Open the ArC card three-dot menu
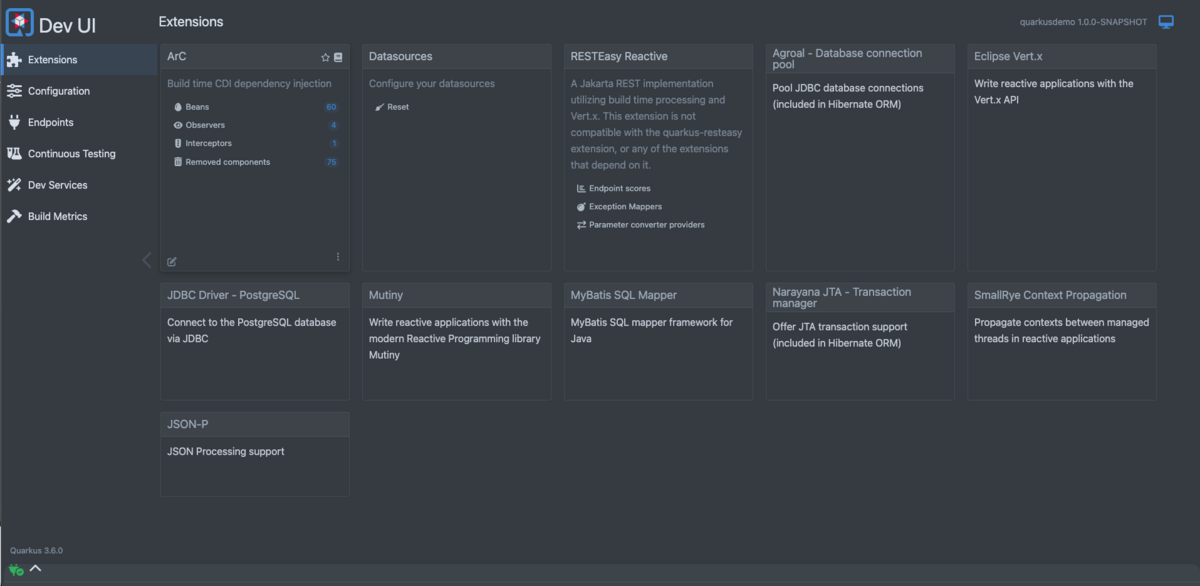This screenshot has height=586, width=1200. click(338, 257)
